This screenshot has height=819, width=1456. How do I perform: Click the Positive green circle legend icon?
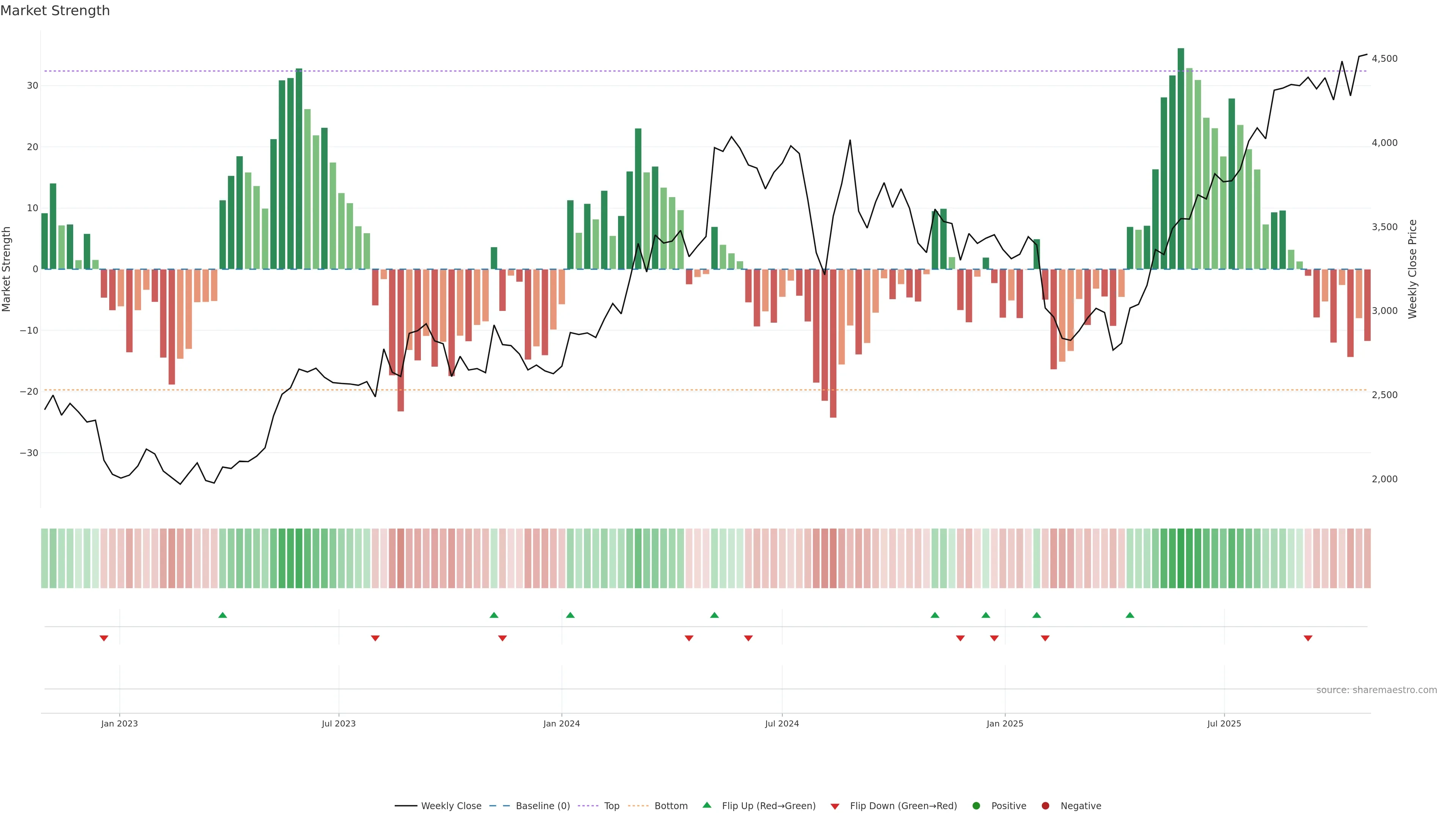pos(976,806)
